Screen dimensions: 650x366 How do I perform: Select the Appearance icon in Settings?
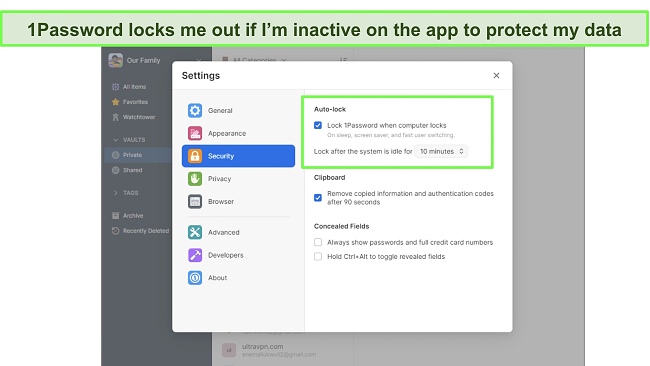tap(195, 133)
